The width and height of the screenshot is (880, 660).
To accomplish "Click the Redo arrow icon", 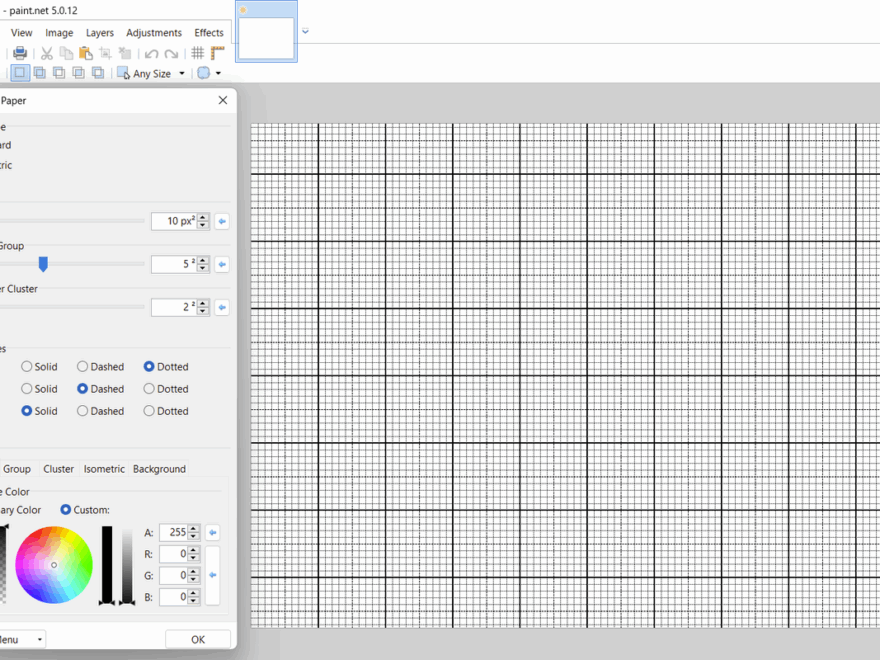I will (x=170, y=53).
